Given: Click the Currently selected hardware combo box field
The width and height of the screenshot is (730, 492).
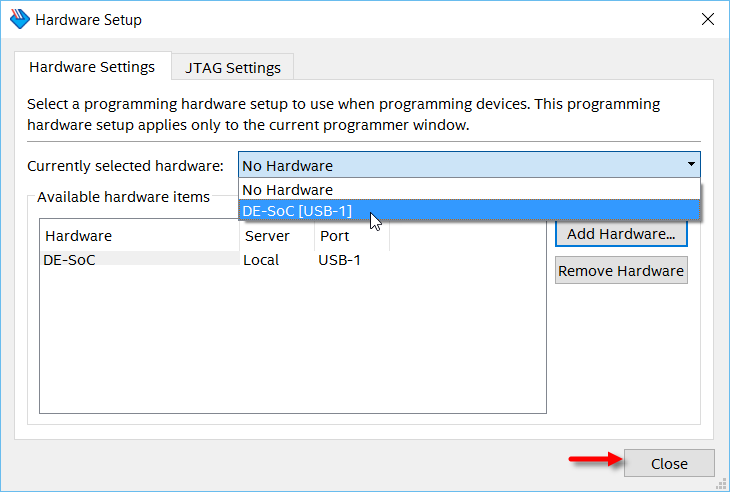Looking at the screenshot, I should click(460, 165).
